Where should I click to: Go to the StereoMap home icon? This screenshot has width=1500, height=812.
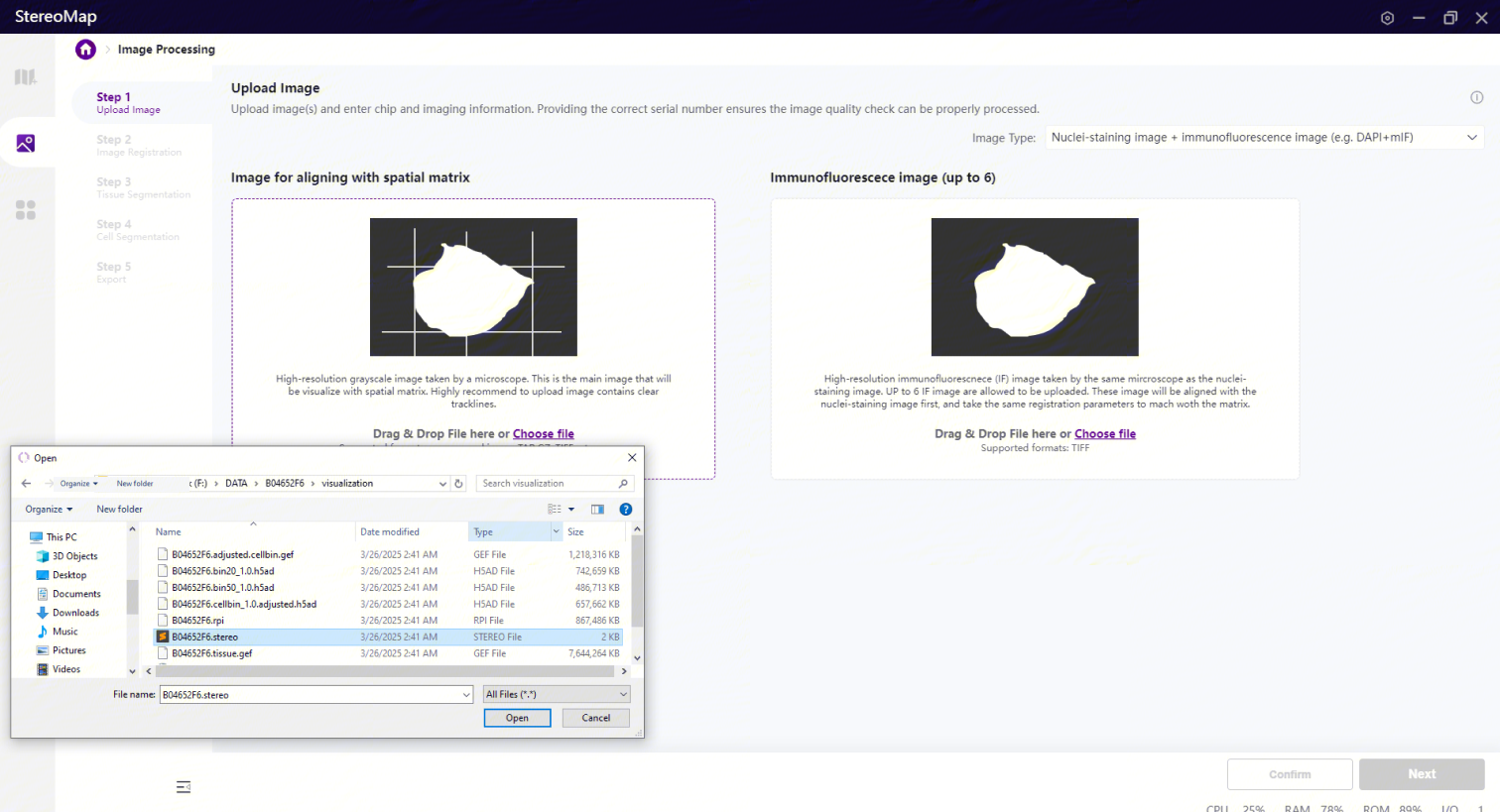tap(85, 50)
